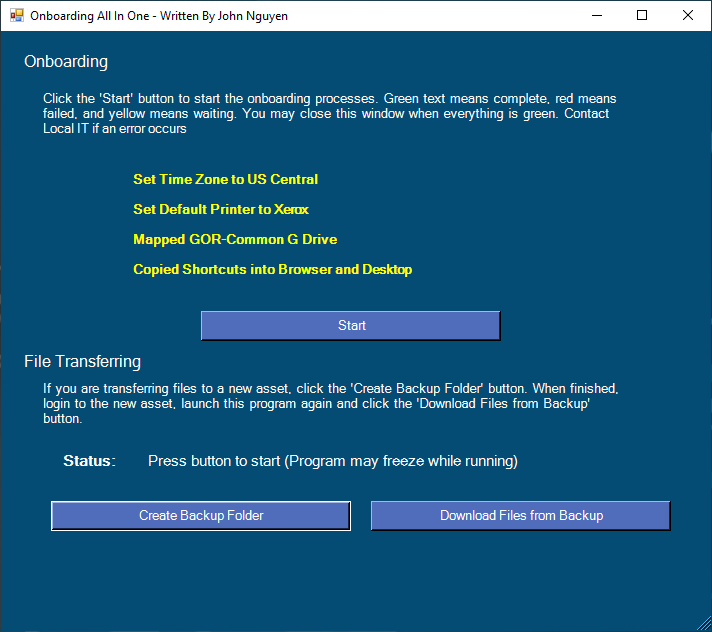Click the file transferring instructions paragraph
This screenshot has width=712, height=632.
tap(331, 404)
